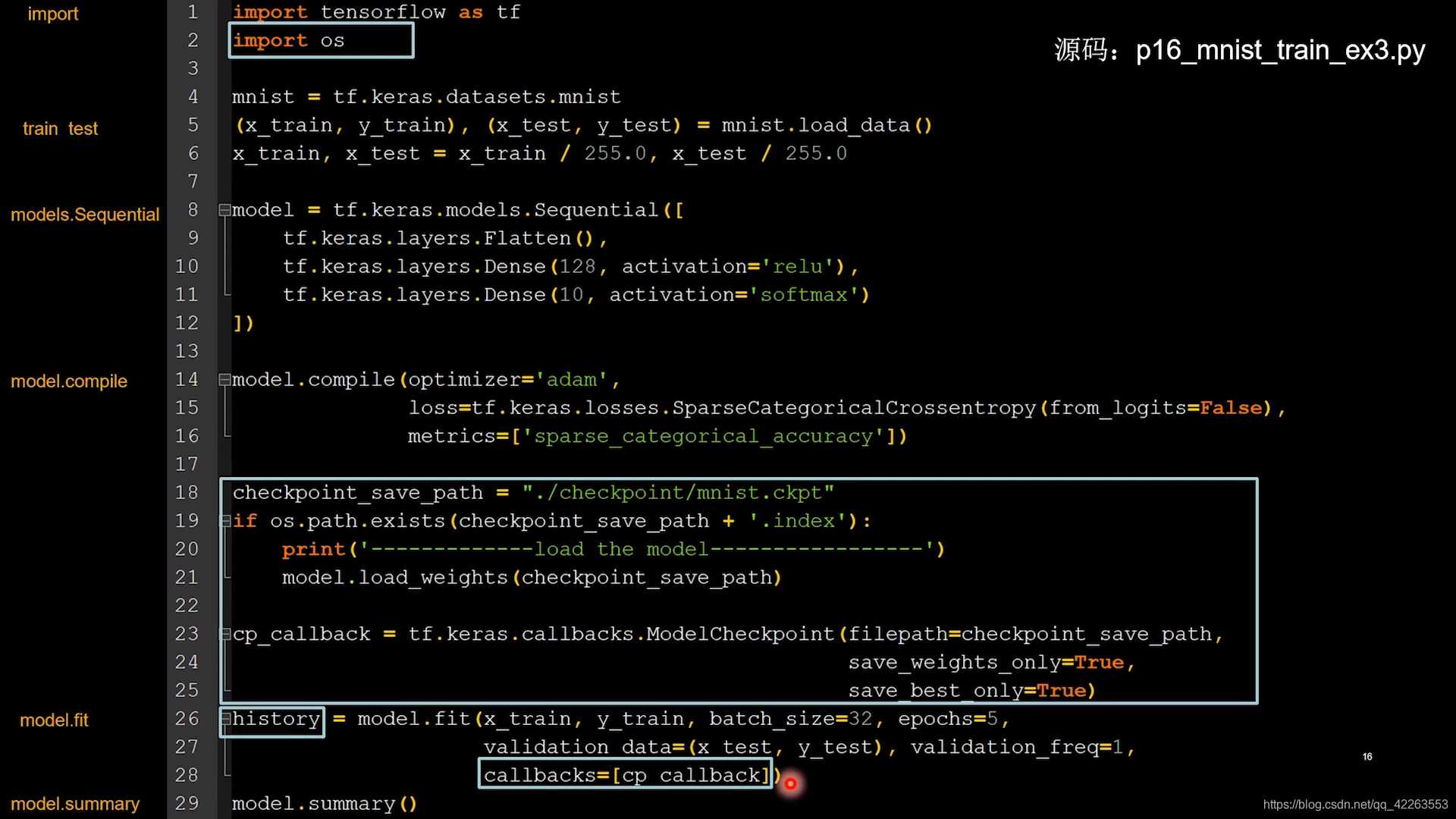The height and width of the screenshot is (819, 1456).
Task: Click the 'model.summary' sidebar label
Action: click(x=75, y=804)
